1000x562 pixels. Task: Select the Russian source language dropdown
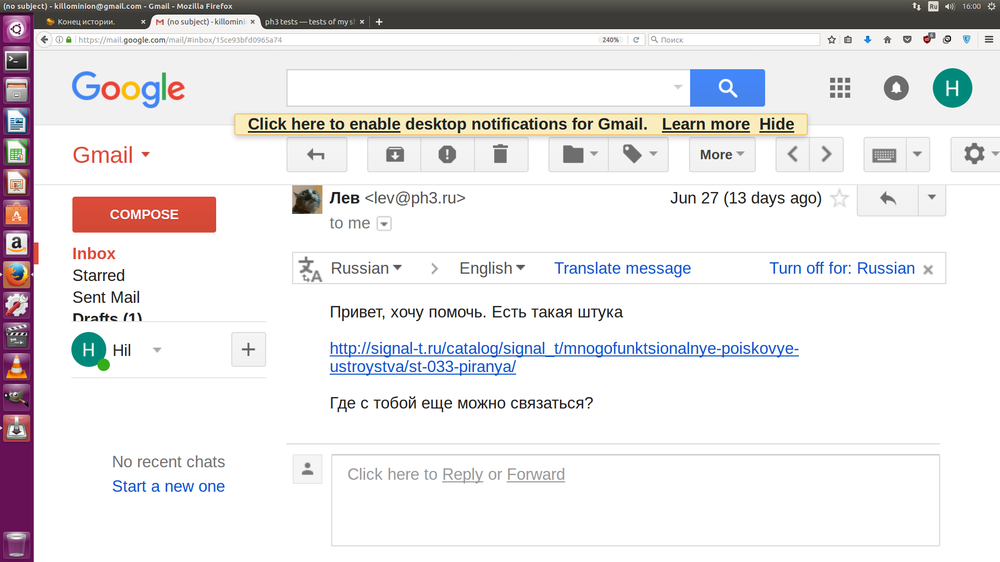[x=366, y=268]
